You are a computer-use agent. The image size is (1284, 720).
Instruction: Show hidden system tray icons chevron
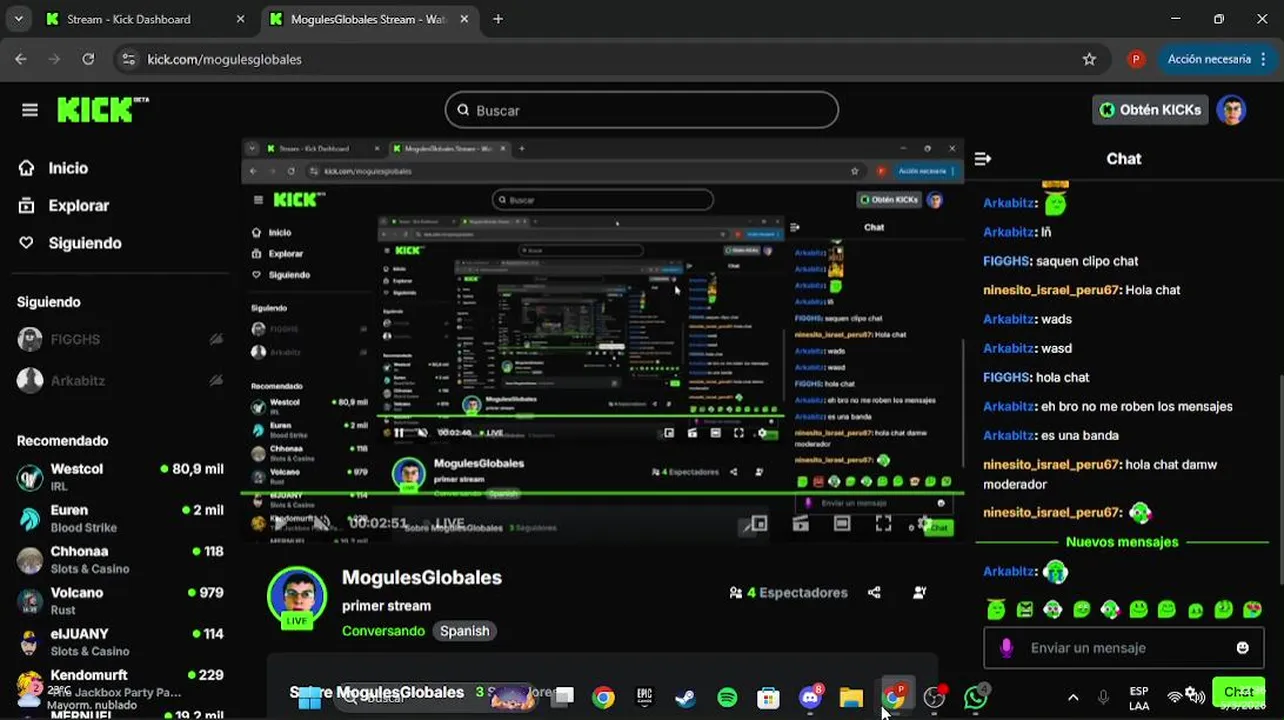click(x=1073, y=697)
